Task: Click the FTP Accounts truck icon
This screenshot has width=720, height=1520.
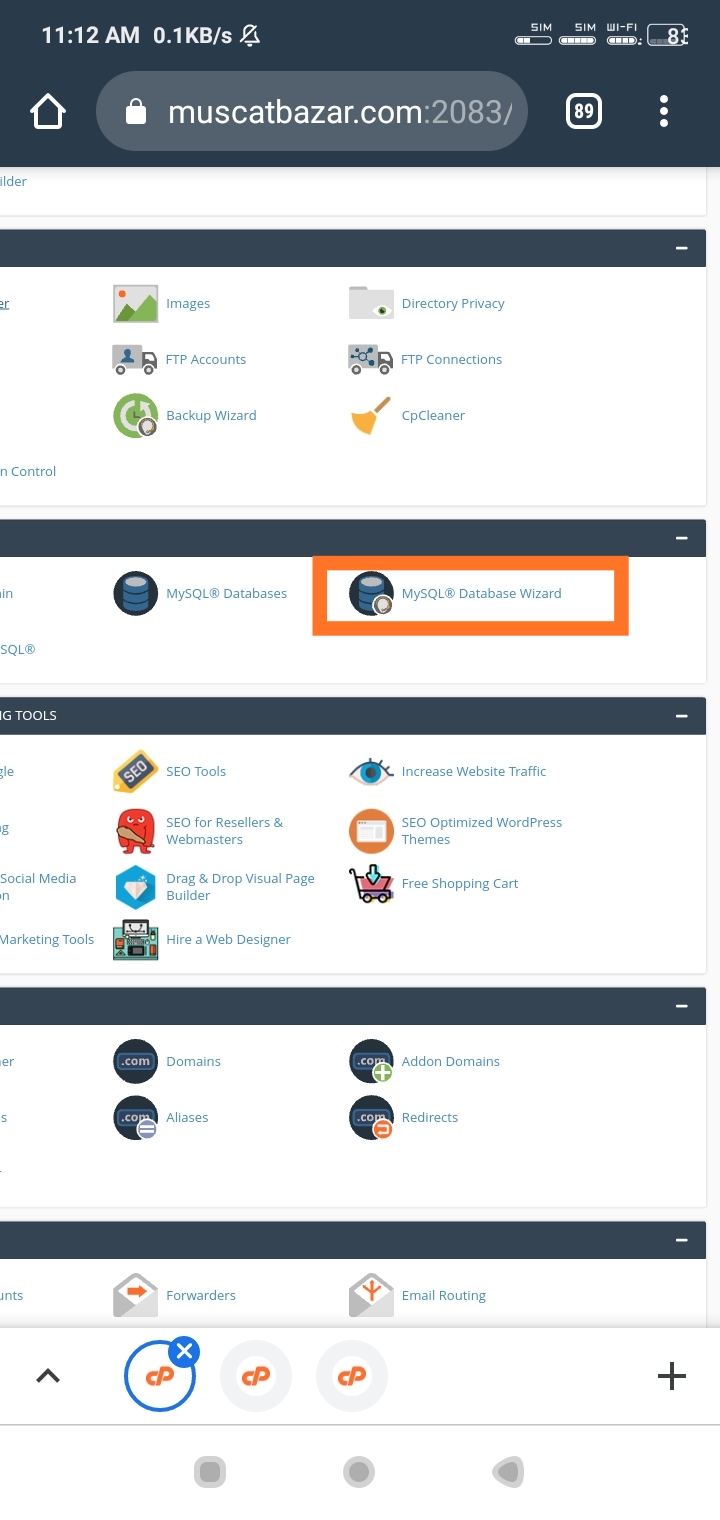Action: click(x=135, y=360)
